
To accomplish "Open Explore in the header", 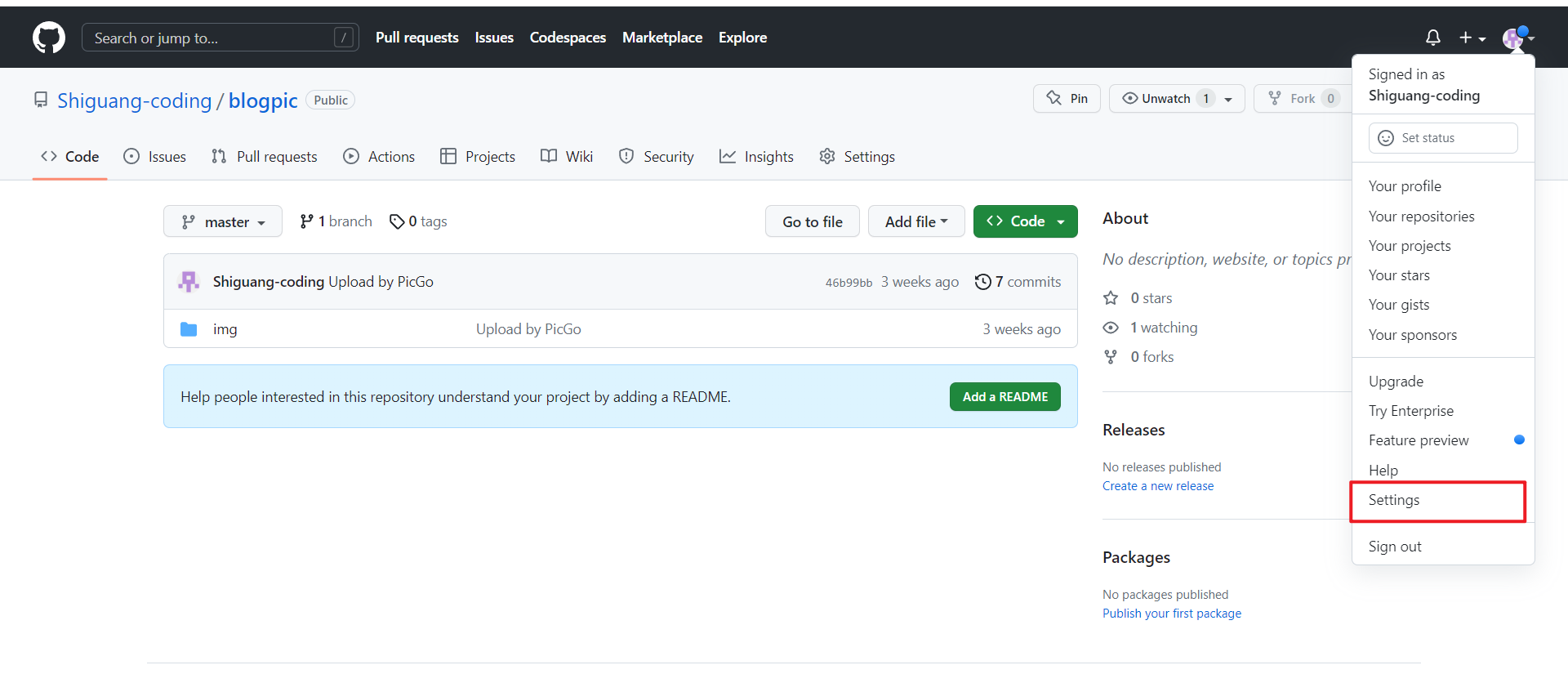I will click(742, 38).
